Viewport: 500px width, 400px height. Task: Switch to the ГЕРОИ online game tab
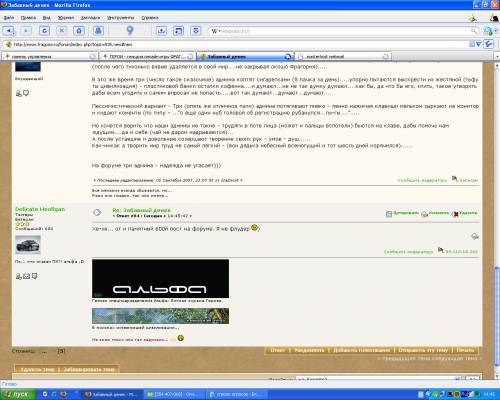click(x=147, y=56)
